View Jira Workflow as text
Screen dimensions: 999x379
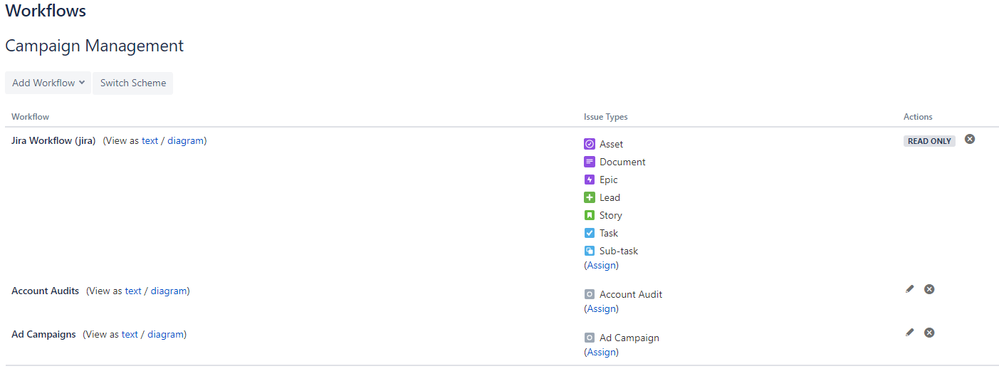[150, 141]
